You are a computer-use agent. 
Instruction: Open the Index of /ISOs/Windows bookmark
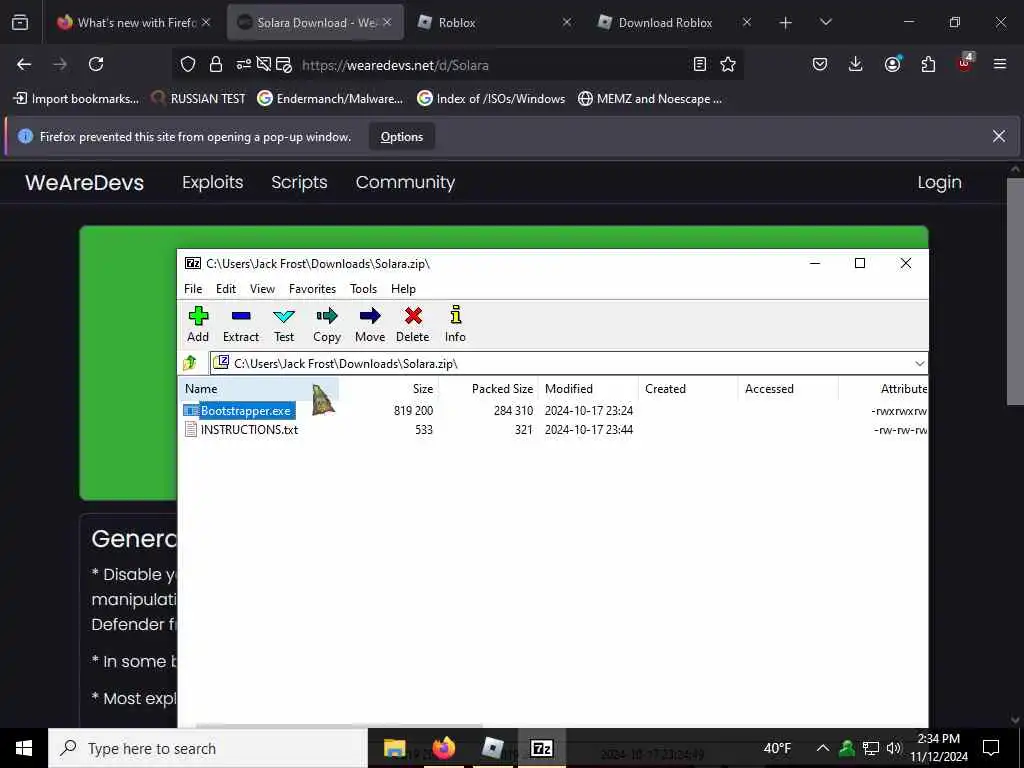click(x=491, y=99)
